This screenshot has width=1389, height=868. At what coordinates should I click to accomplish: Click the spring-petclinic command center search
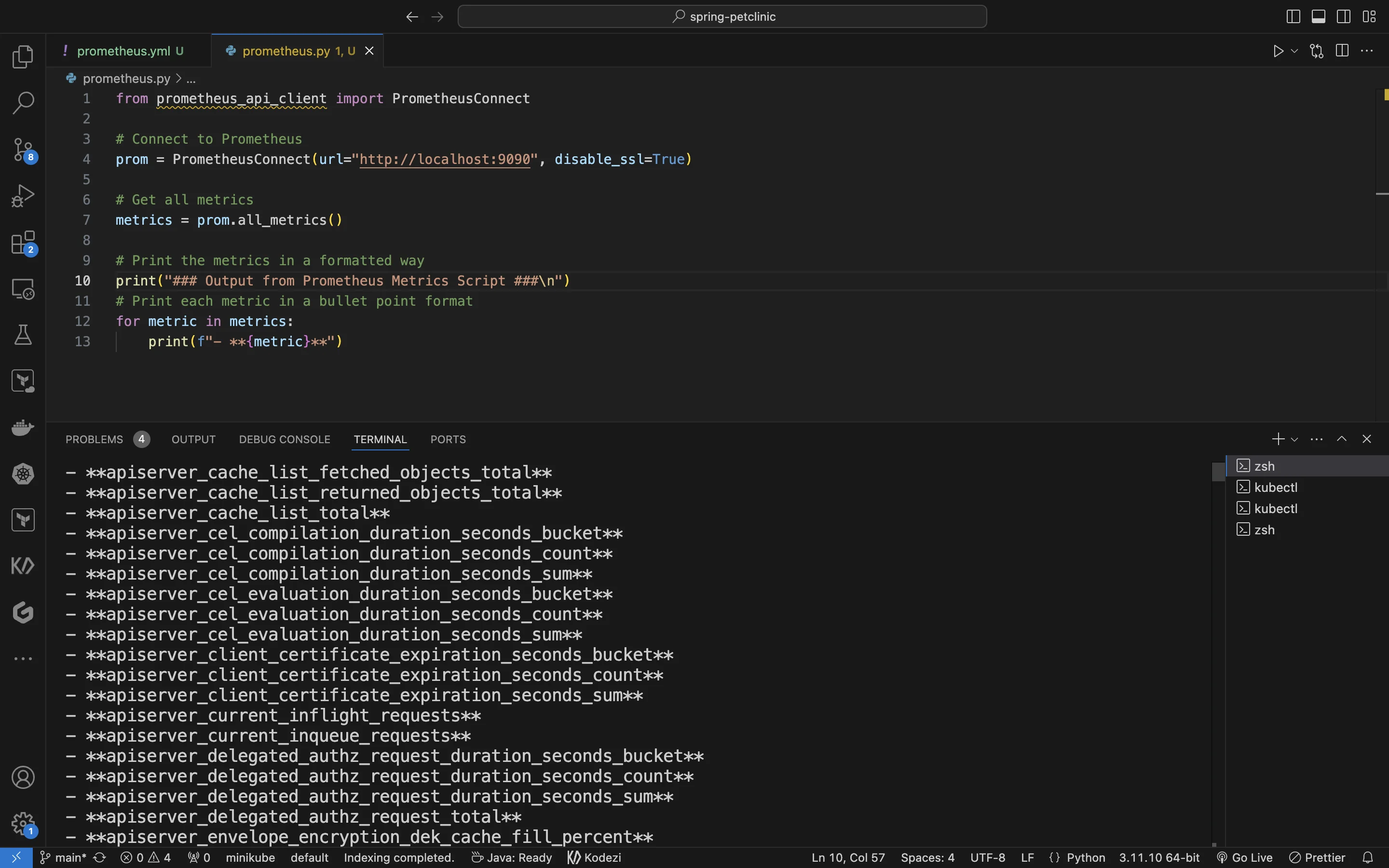(722, 17)
